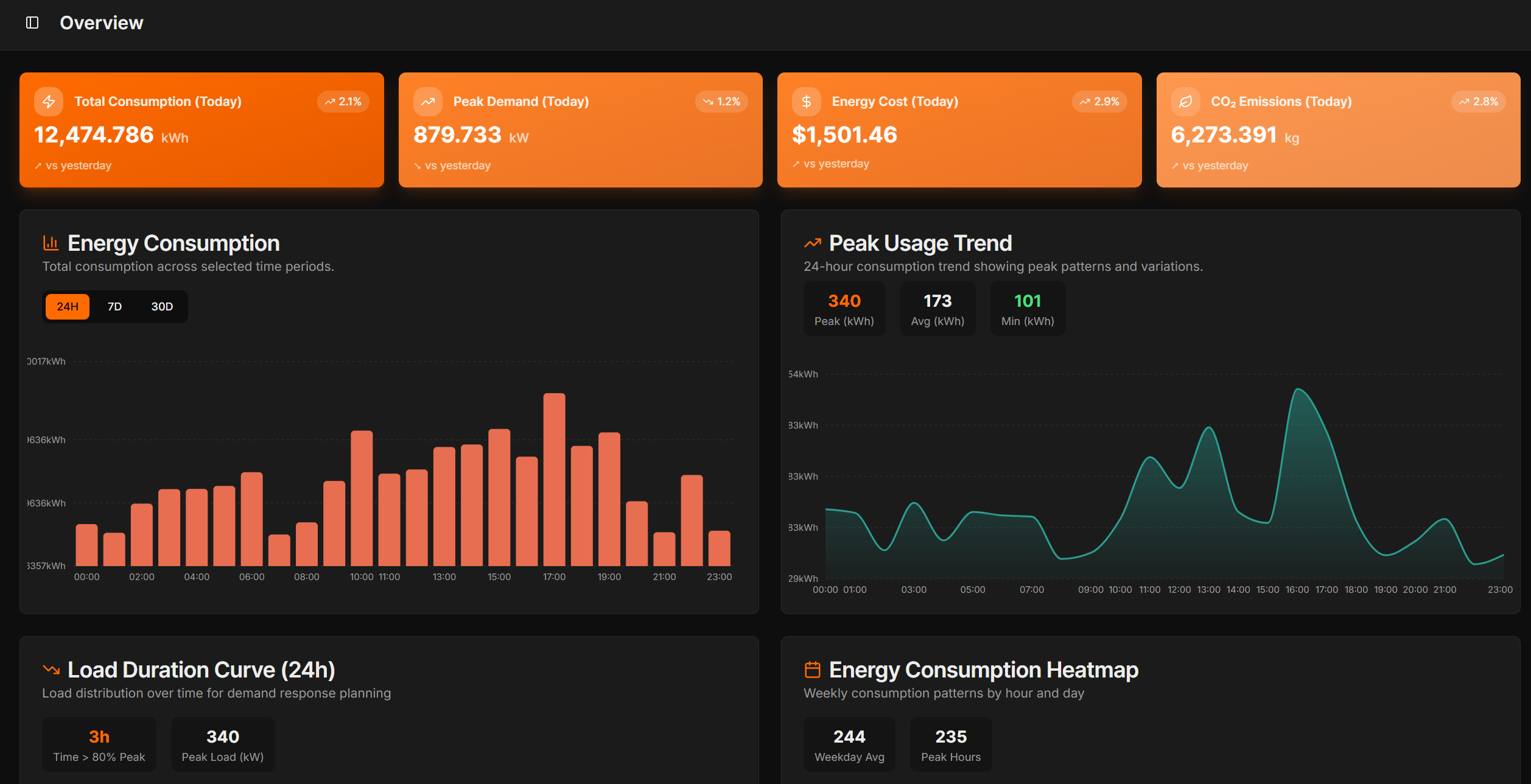
Task: Switch to the 7D time period tab
Action: click(x=114, y=306)
